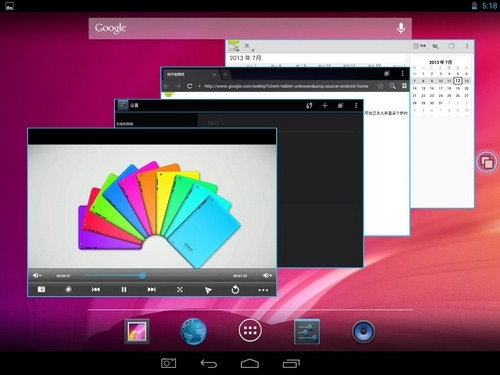The height and width of the screenshot is (375, 500).
Task: Click the browser URL address field
Action: click(x=286, y=86)
